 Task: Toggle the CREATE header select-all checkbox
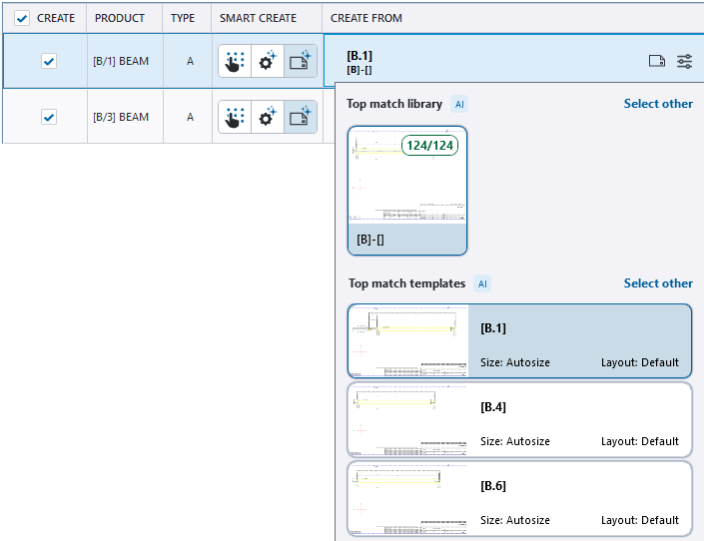(22, 18)
